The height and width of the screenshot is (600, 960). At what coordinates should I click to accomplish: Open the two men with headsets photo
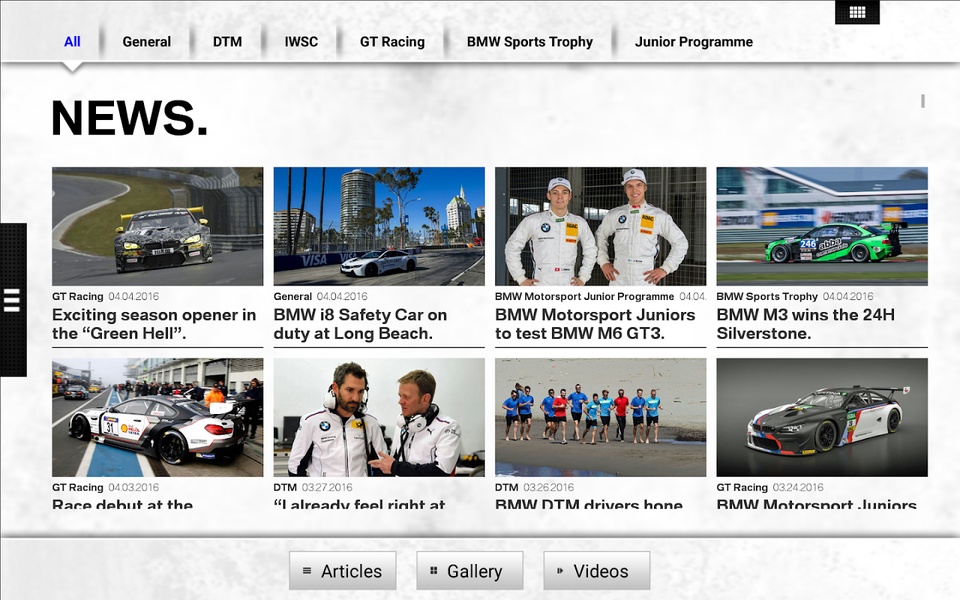click(x=379, y=418)
